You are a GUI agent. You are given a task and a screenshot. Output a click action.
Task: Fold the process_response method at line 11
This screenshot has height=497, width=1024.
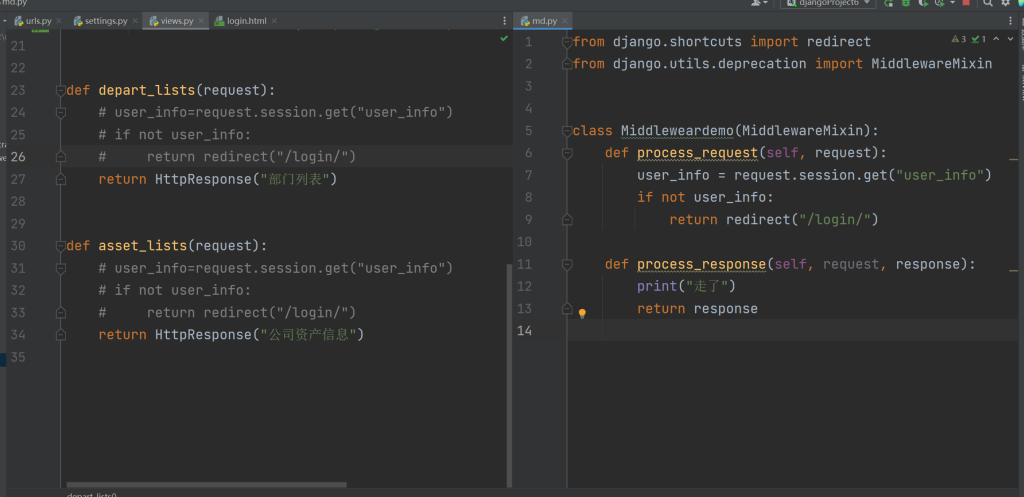click(x=567, y=264)
